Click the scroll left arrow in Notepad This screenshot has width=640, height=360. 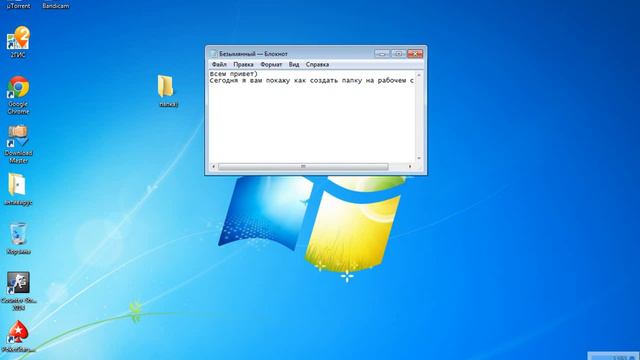pyautogui.click(x=213, y=167)
